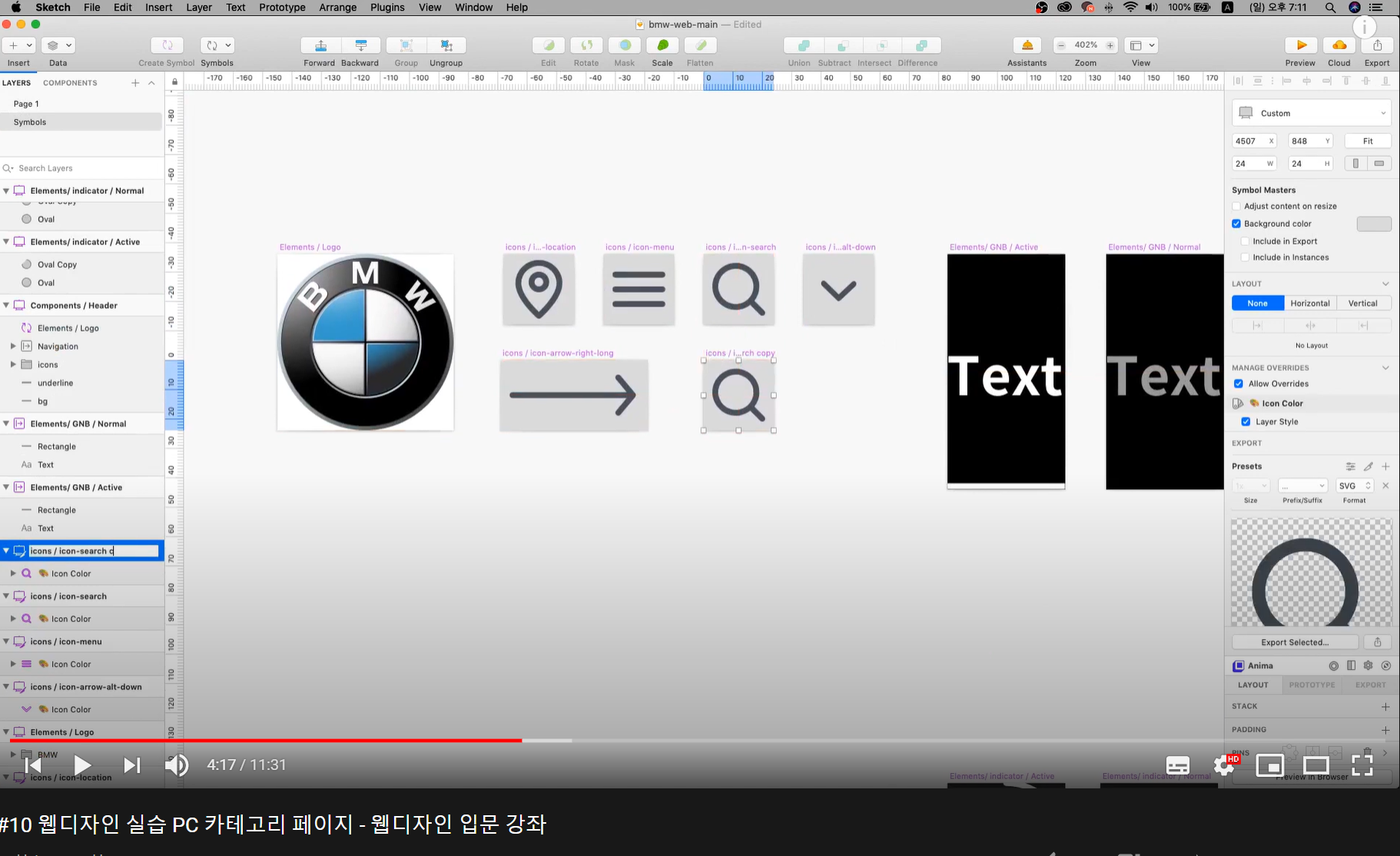
Task: Apply the Difference boolean operation
Action: [921, 45]
